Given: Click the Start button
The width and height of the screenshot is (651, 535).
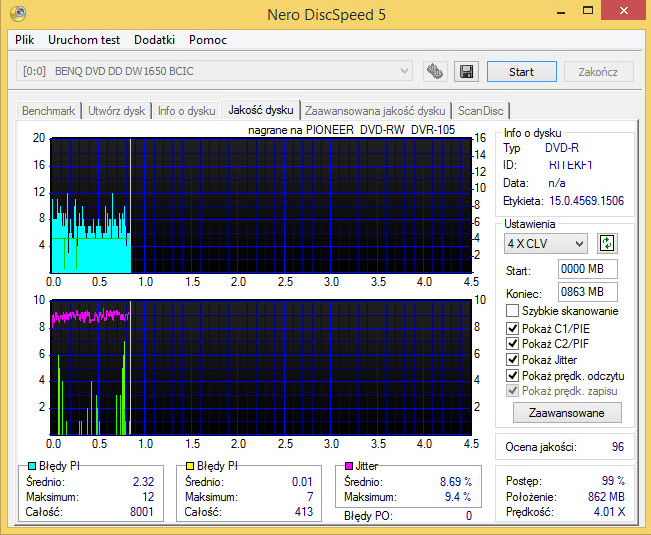Looking at the screenshot, I should pos(521,72).
